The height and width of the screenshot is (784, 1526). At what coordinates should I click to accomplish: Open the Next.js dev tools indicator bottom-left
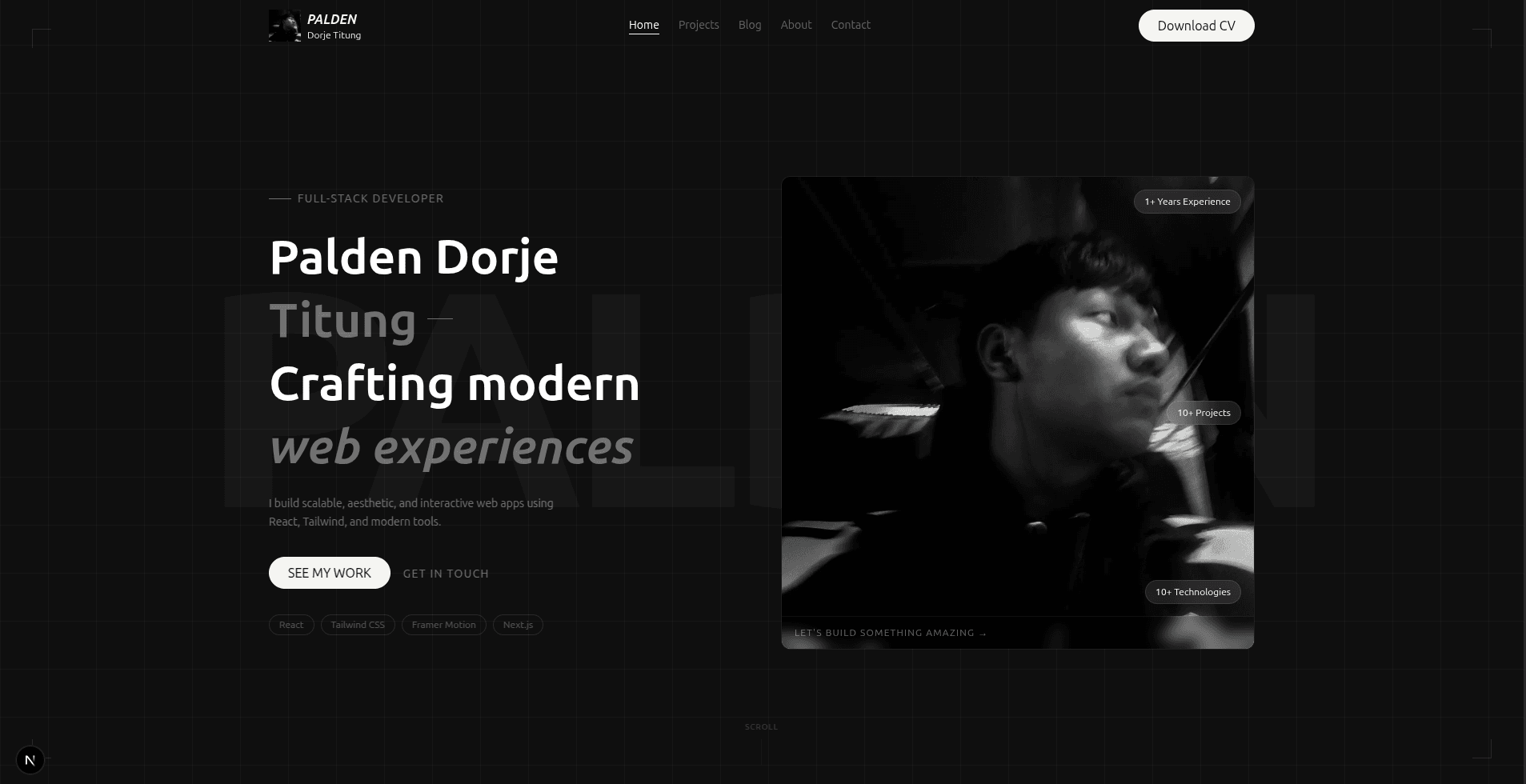tap(30, 758)
